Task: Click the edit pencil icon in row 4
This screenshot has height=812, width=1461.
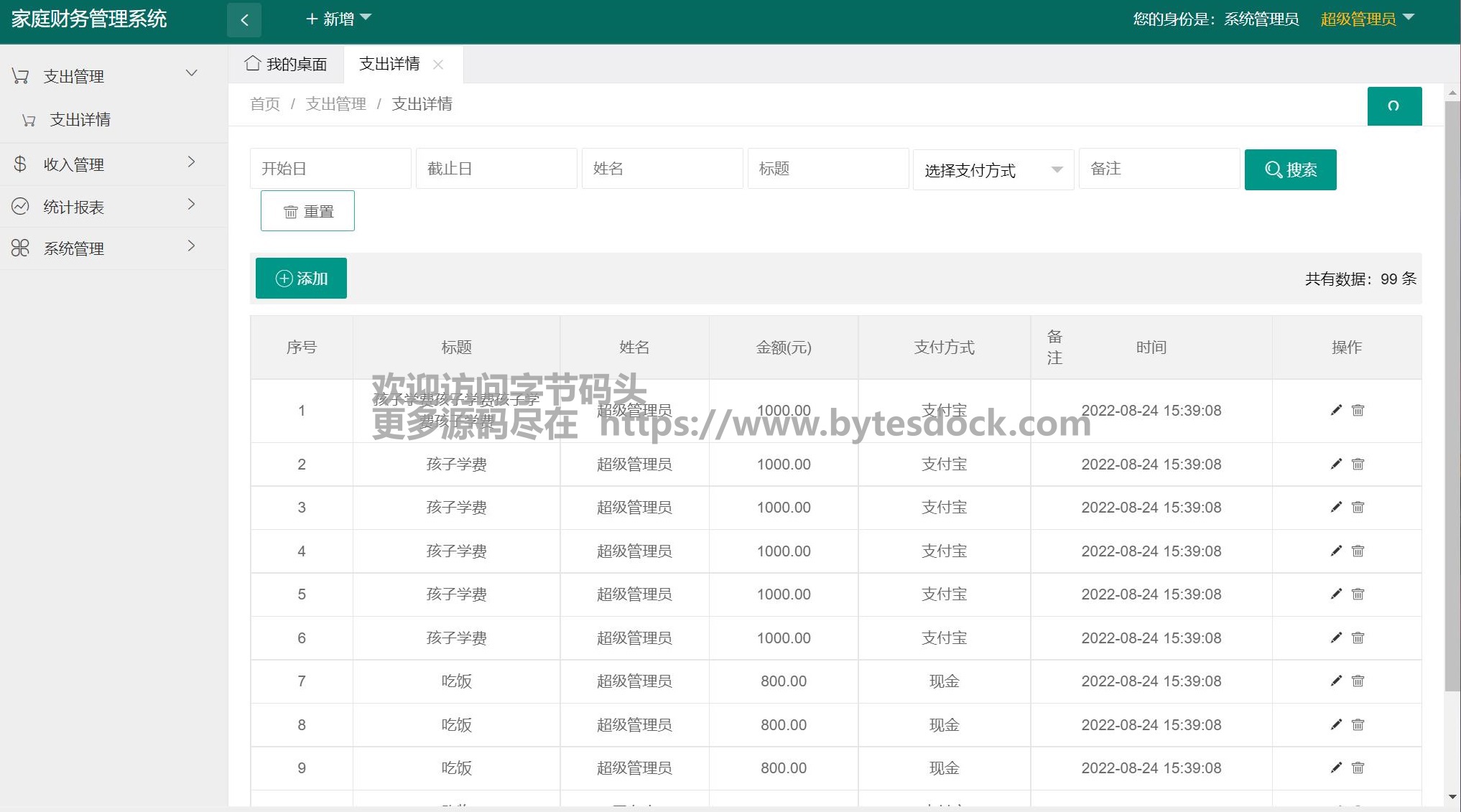Action: 1336,551
